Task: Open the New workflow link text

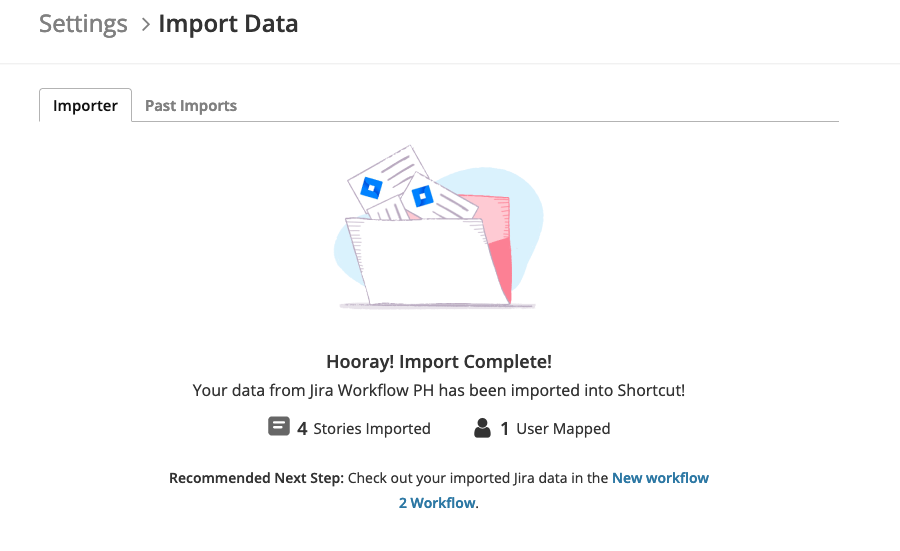Action: 660,478
